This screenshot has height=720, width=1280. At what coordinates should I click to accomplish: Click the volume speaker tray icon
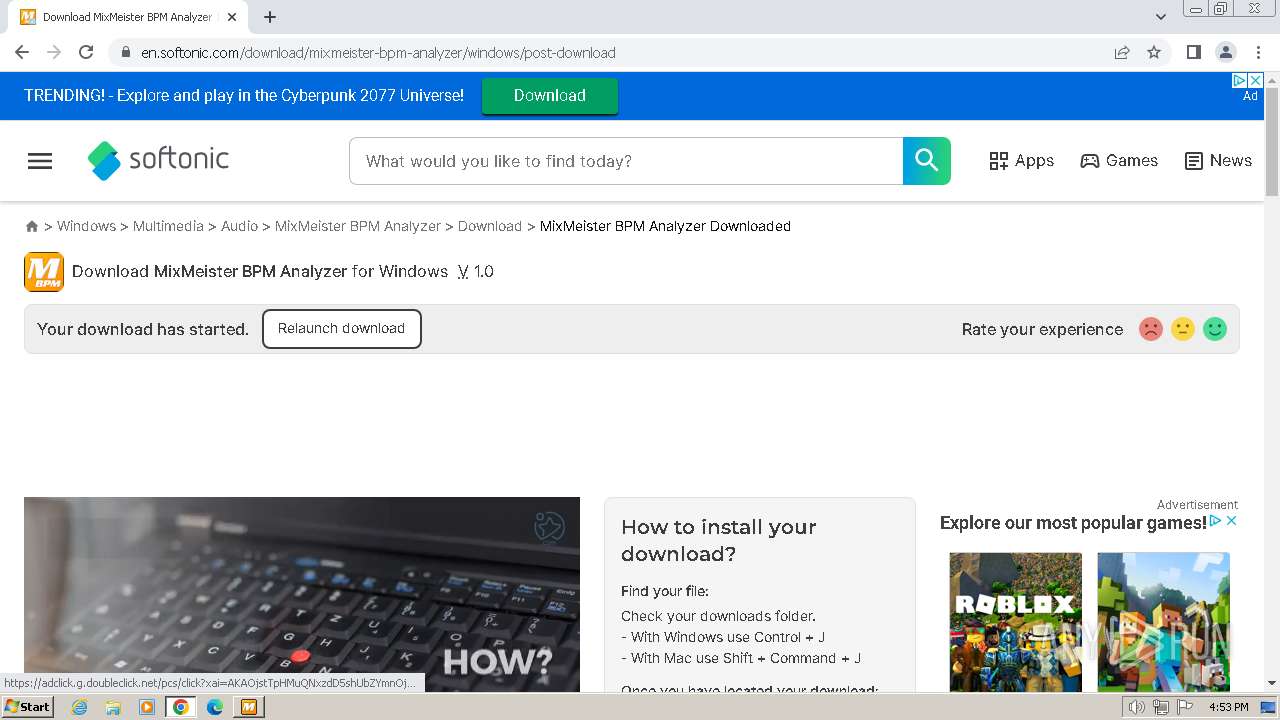[x=1137, y=707]
